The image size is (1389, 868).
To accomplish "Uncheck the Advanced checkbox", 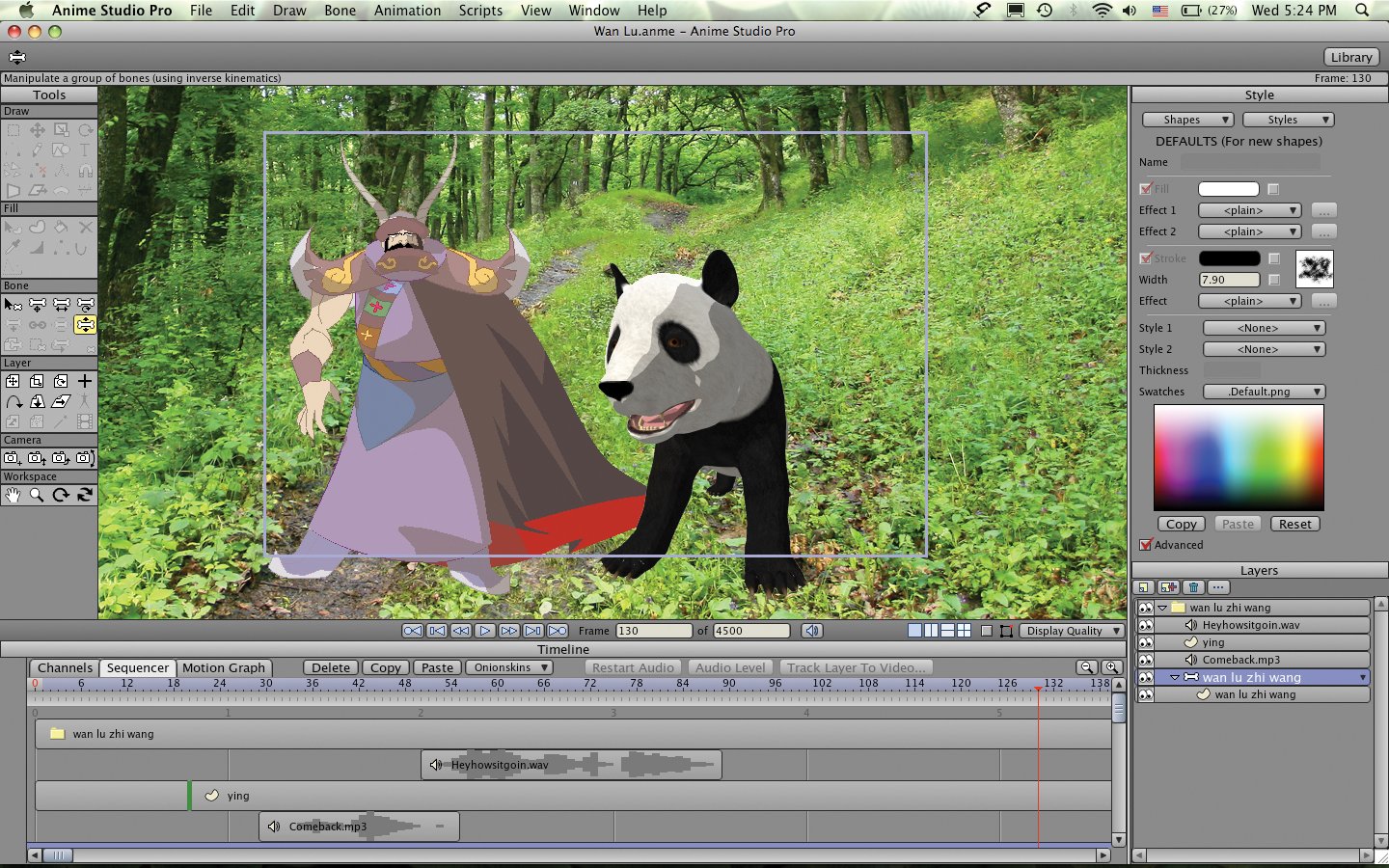I will point(1146,545).
